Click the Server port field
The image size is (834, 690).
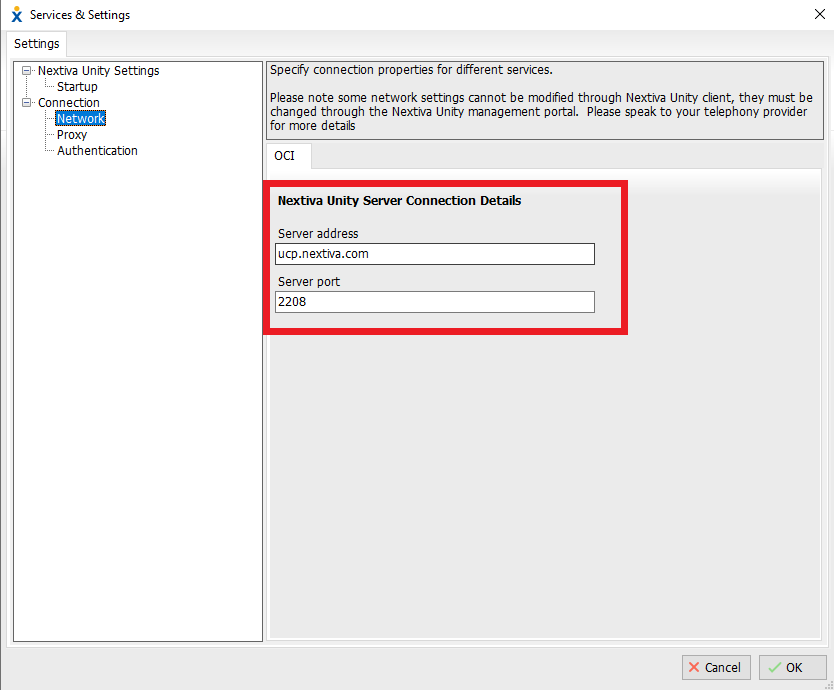tap(434, 301)
